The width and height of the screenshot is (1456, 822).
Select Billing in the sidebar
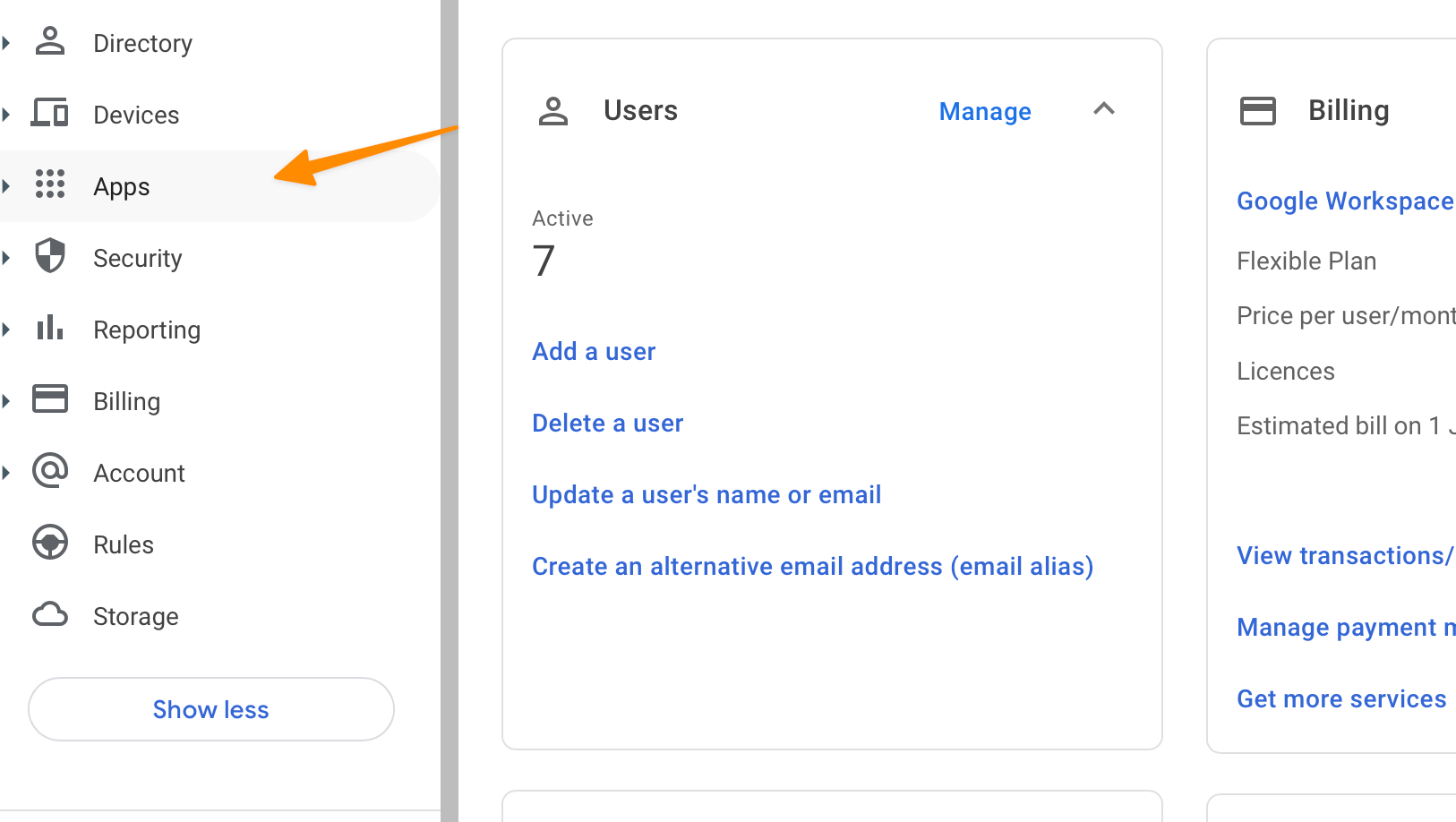(126, 402)
